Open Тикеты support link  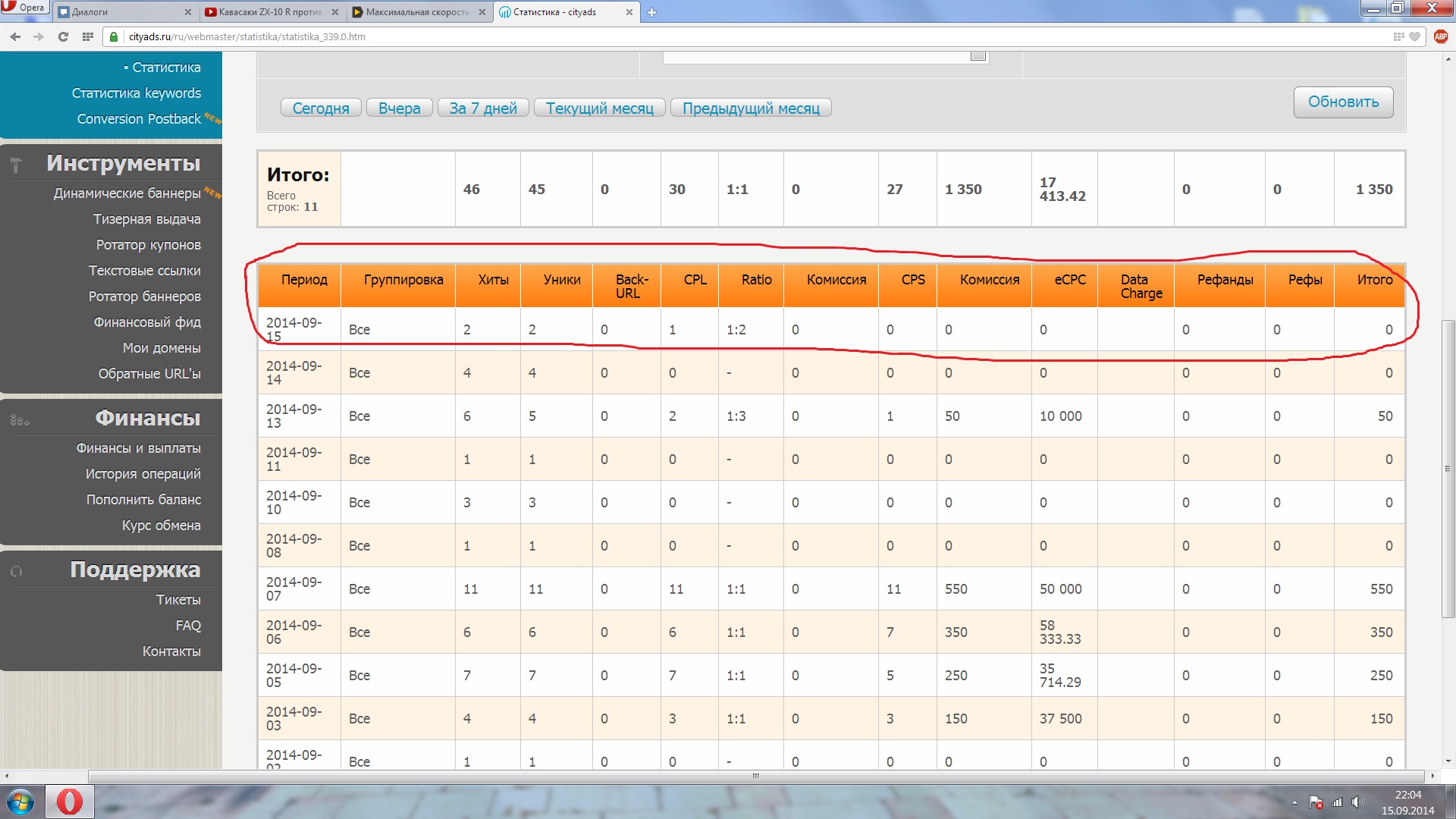click(x=178, y=600)
